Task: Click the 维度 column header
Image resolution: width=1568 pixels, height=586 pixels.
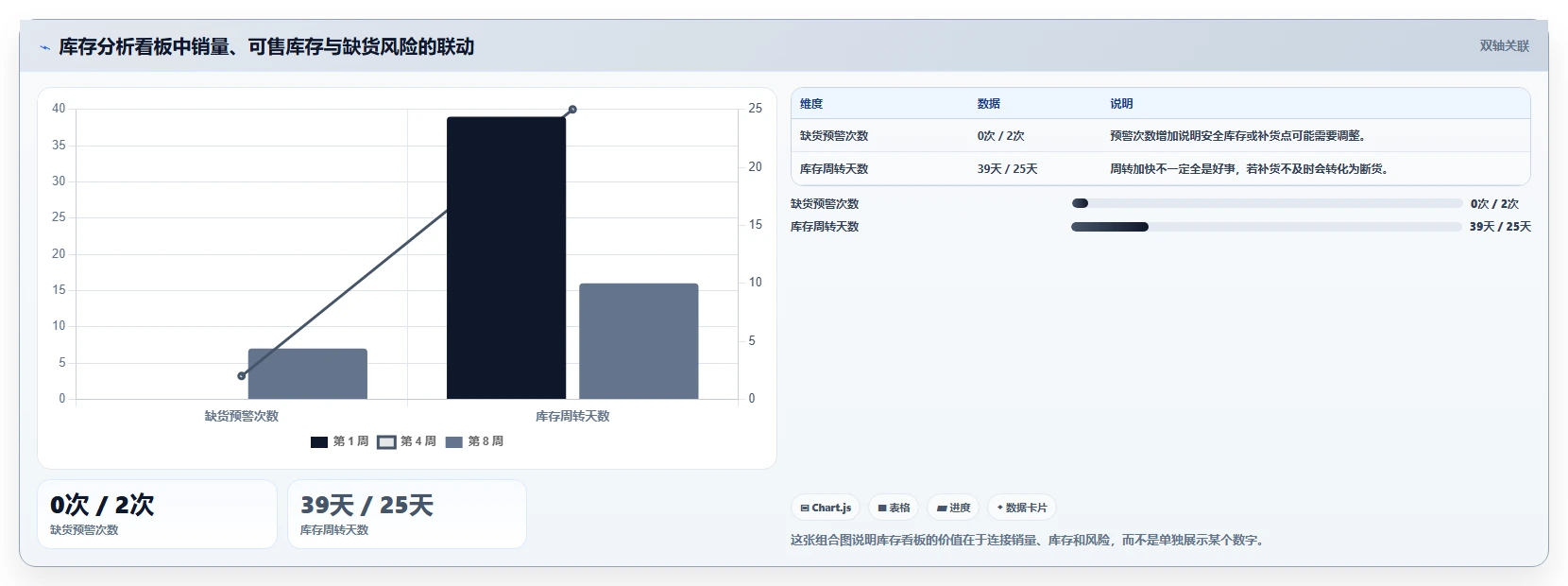Action: coord(811,104)
